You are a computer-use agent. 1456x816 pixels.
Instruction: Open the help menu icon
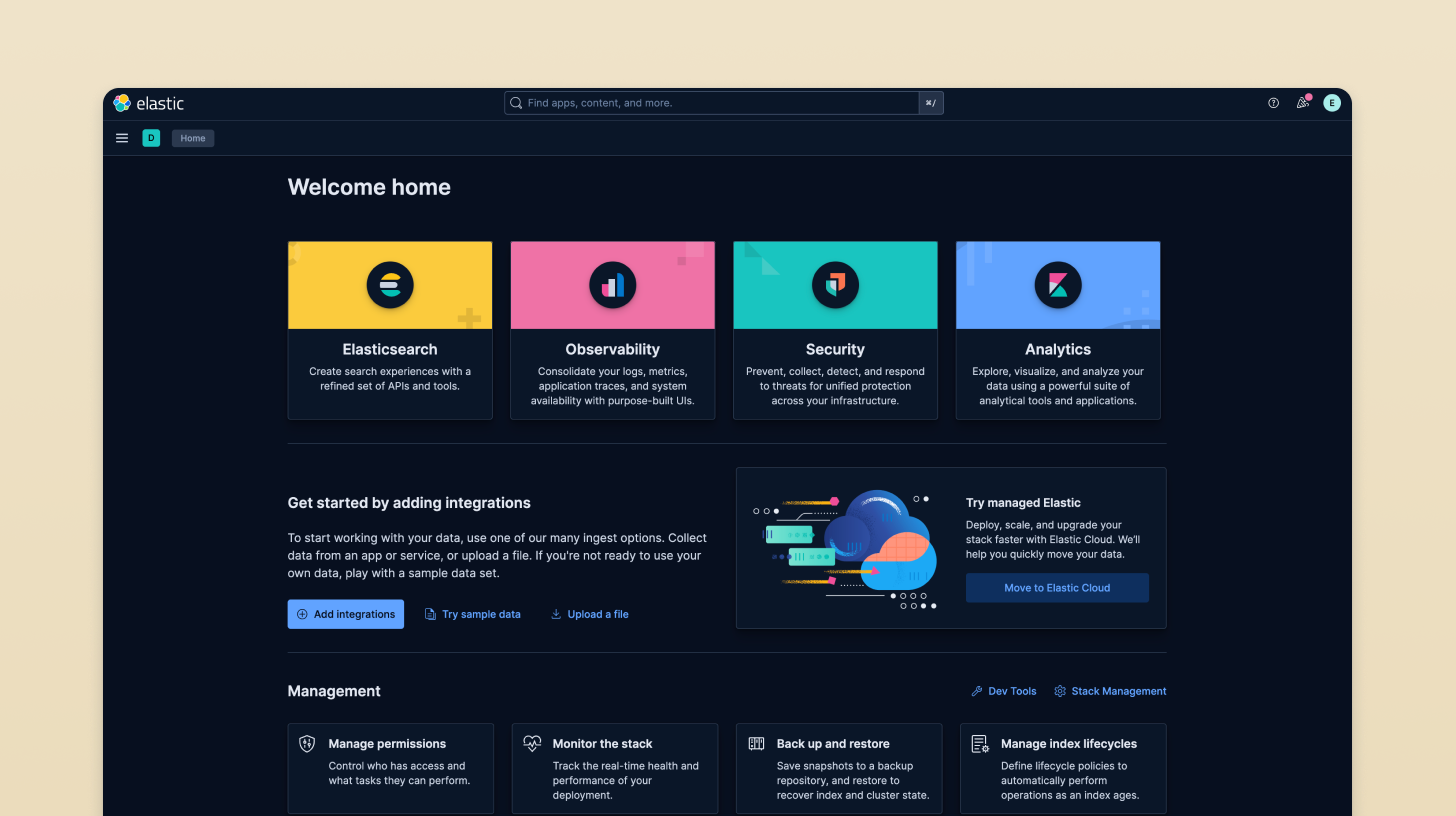pyautogui.click(x=1272, y=103)
